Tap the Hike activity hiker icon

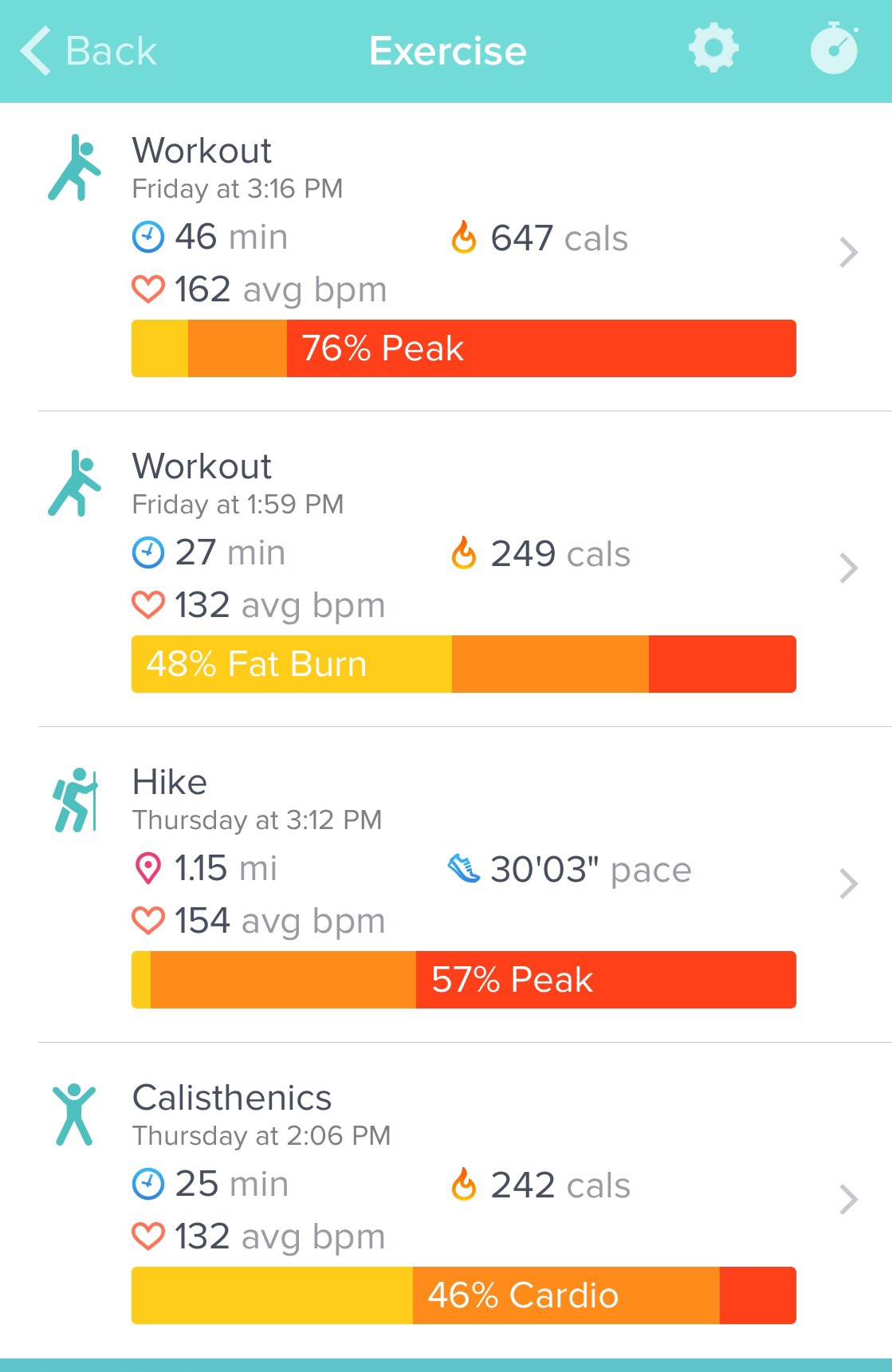pyautogui.click(x=75, y=800)
